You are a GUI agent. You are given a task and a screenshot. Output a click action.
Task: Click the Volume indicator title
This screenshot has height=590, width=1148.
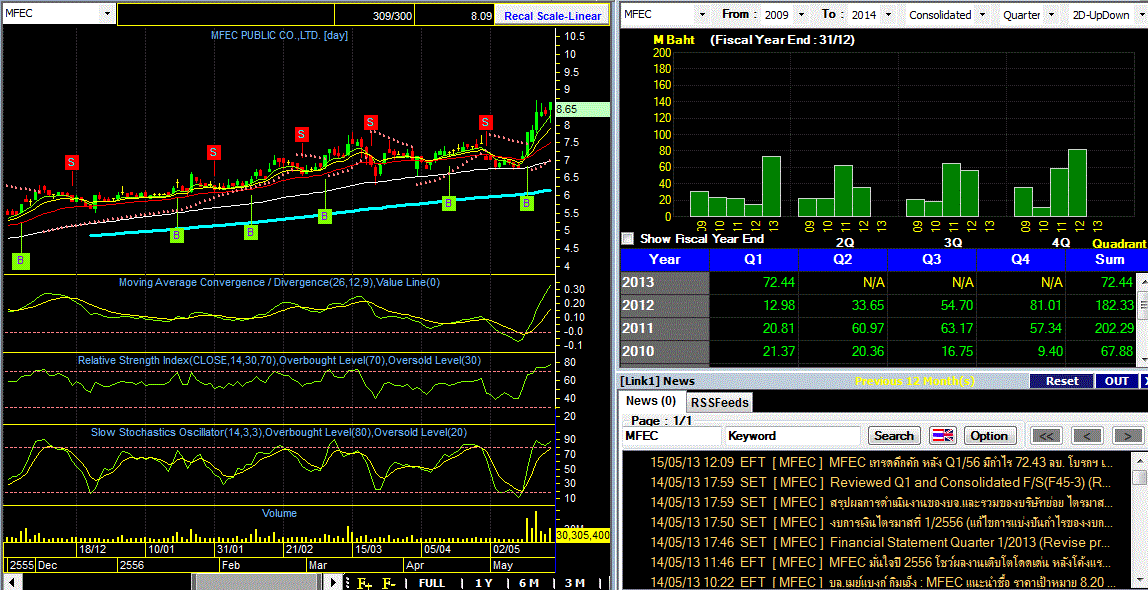(280, 513)
